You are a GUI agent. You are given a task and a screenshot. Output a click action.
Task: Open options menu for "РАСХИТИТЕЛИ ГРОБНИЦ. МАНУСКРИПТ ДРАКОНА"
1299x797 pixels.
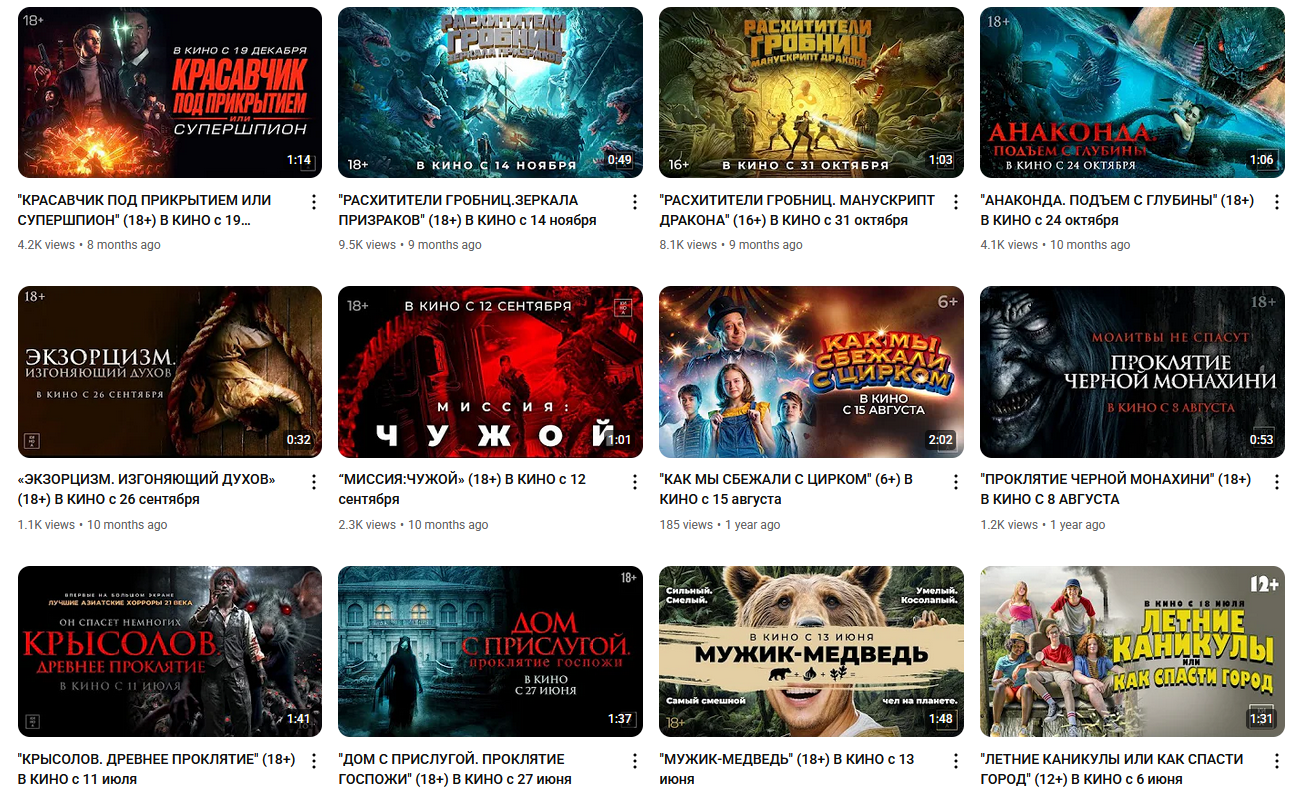(956, 202)
